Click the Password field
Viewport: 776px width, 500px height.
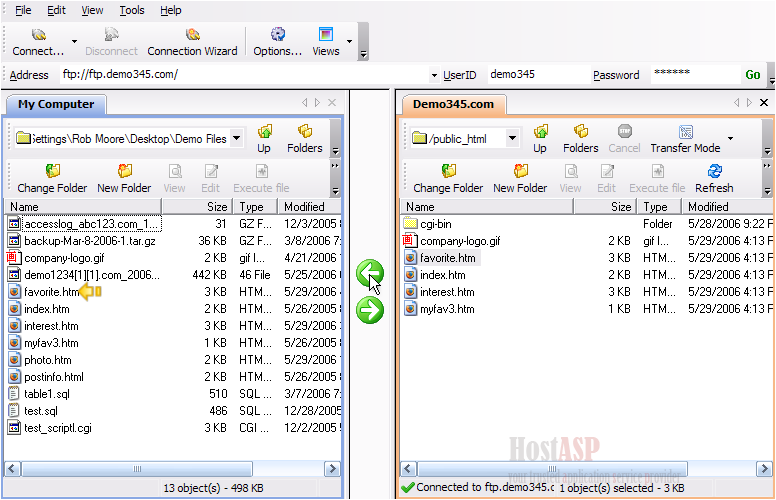point(695,75)
